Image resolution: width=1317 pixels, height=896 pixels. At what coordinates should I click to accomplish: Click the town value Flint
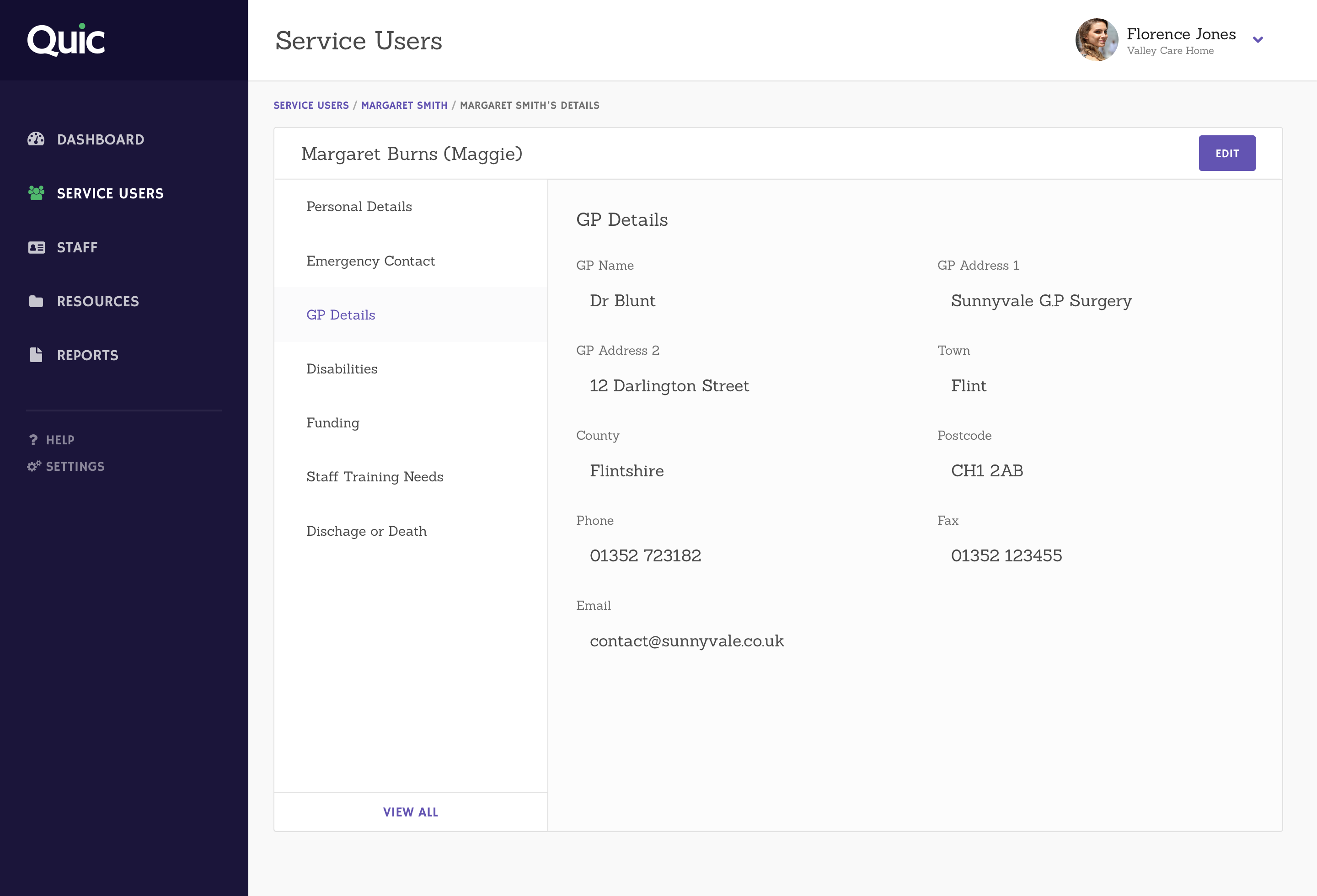[x=969, y=386]
